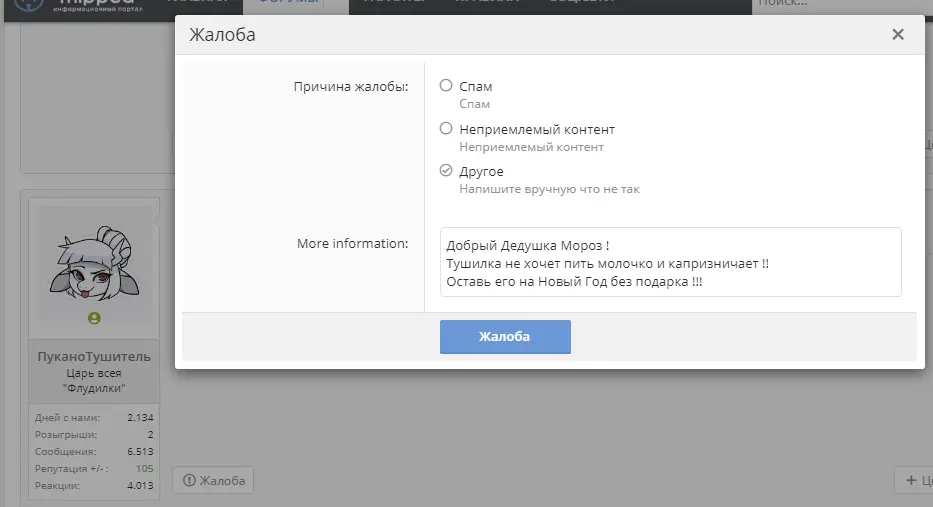
Task: Click the Напишите вручную что не так hint
Action: 549,189
